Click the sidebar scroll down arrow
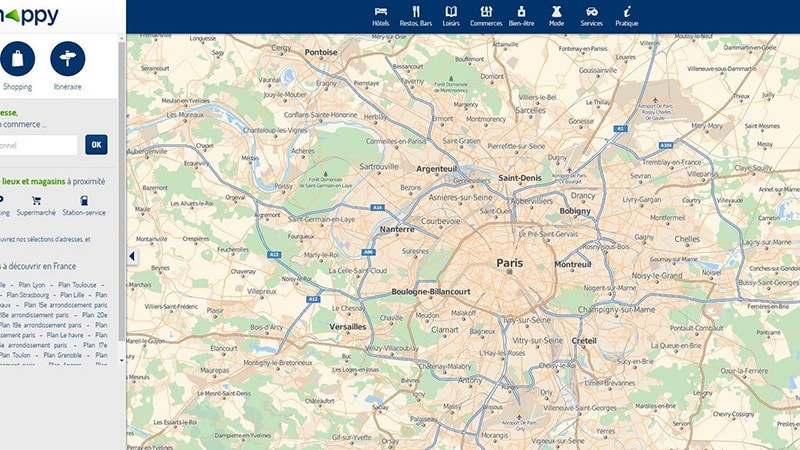This screenshot has width=800, height=450. [x=121, y=360]
